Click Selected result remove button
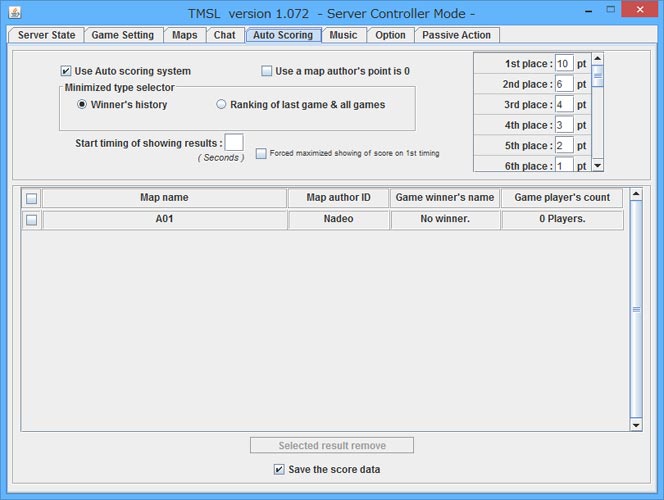Screen dimensions: 664x500 332,445
